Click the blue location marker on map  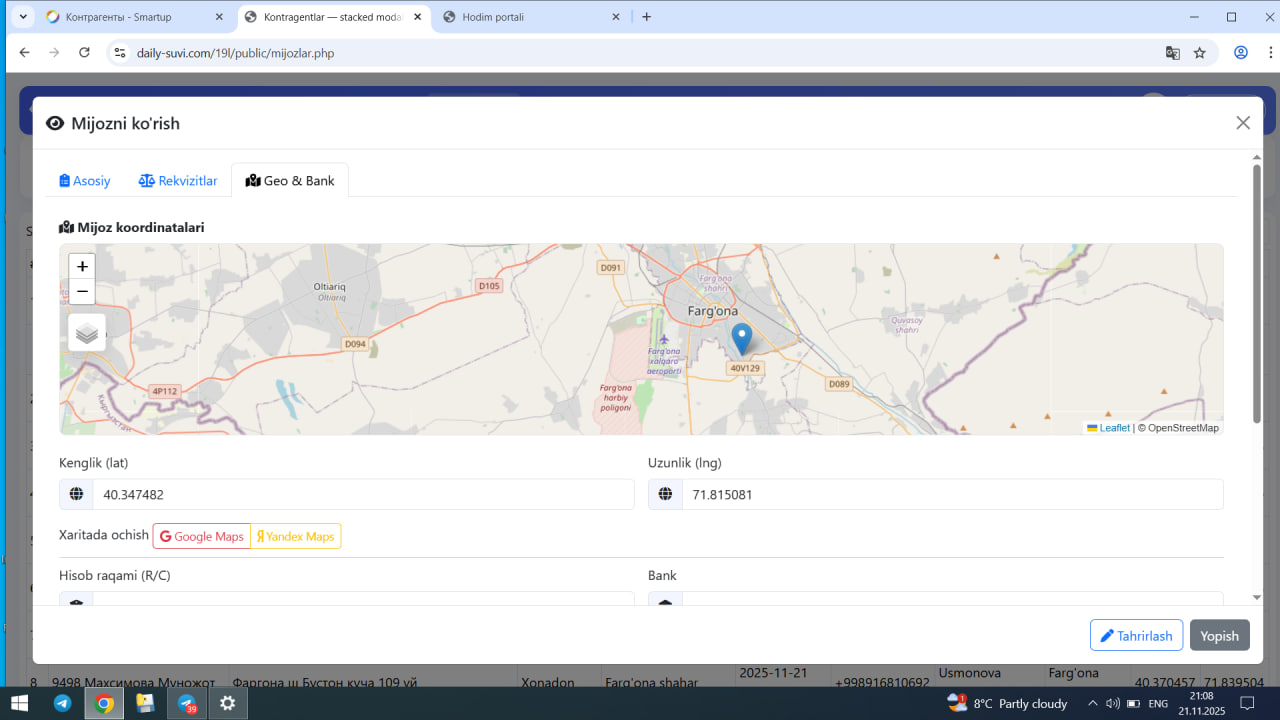point(741,338)
